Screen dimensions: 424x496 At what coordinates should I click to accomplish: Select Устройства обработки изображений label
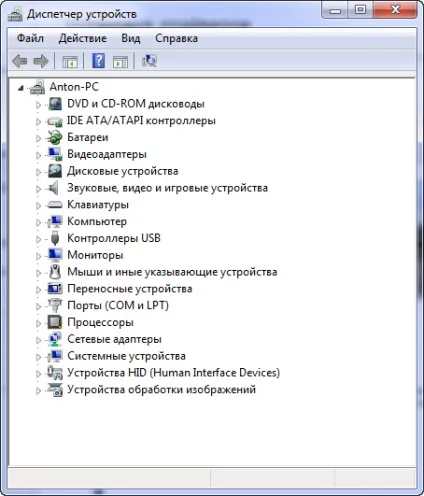[161, 390]
